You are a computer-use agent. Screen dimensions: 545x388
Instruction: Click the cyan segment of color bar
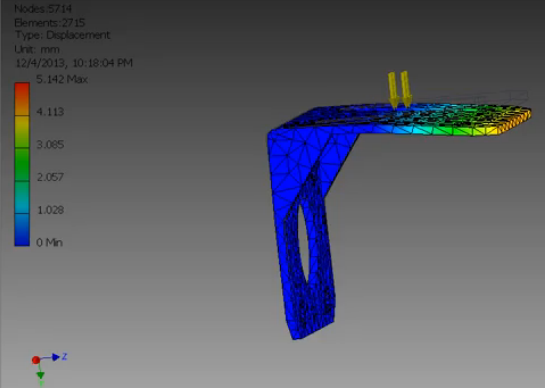(22, 197)
